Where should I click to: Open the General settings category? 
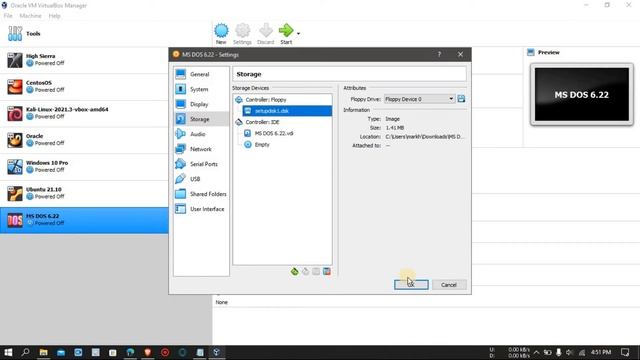(200, 74)
